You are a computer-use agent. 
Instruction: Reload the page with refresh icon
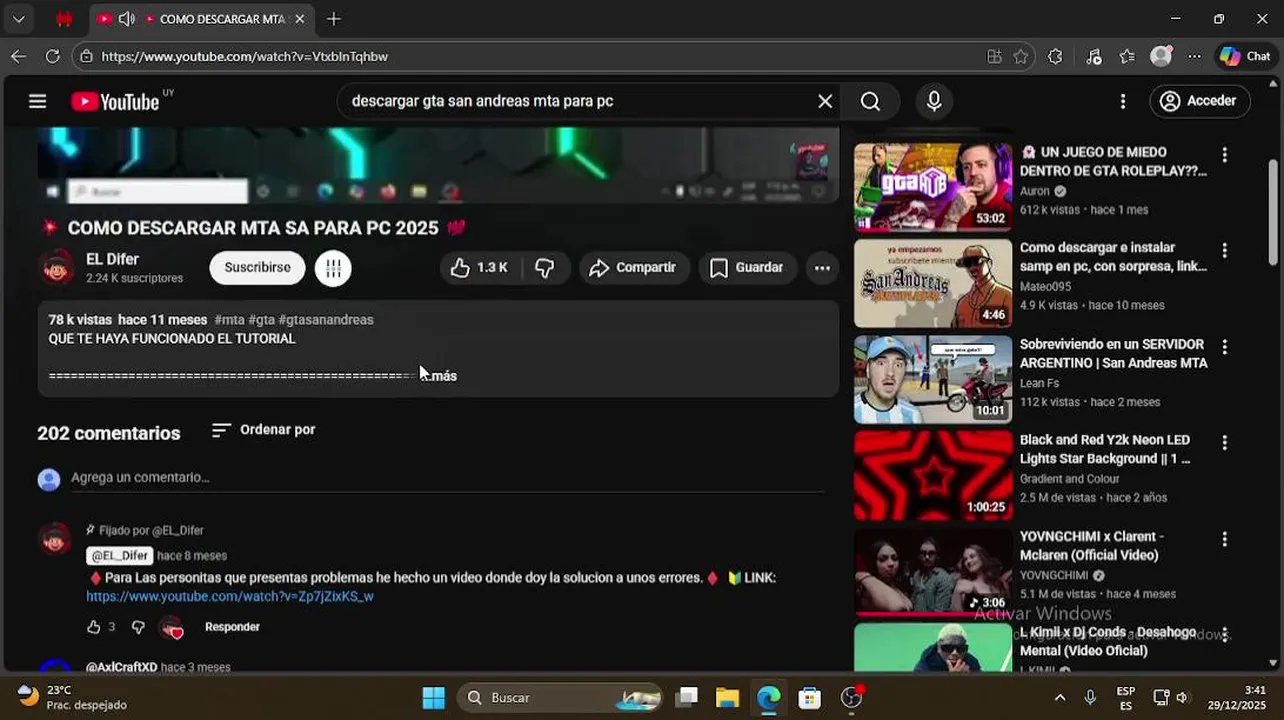(x=53, y=56)
